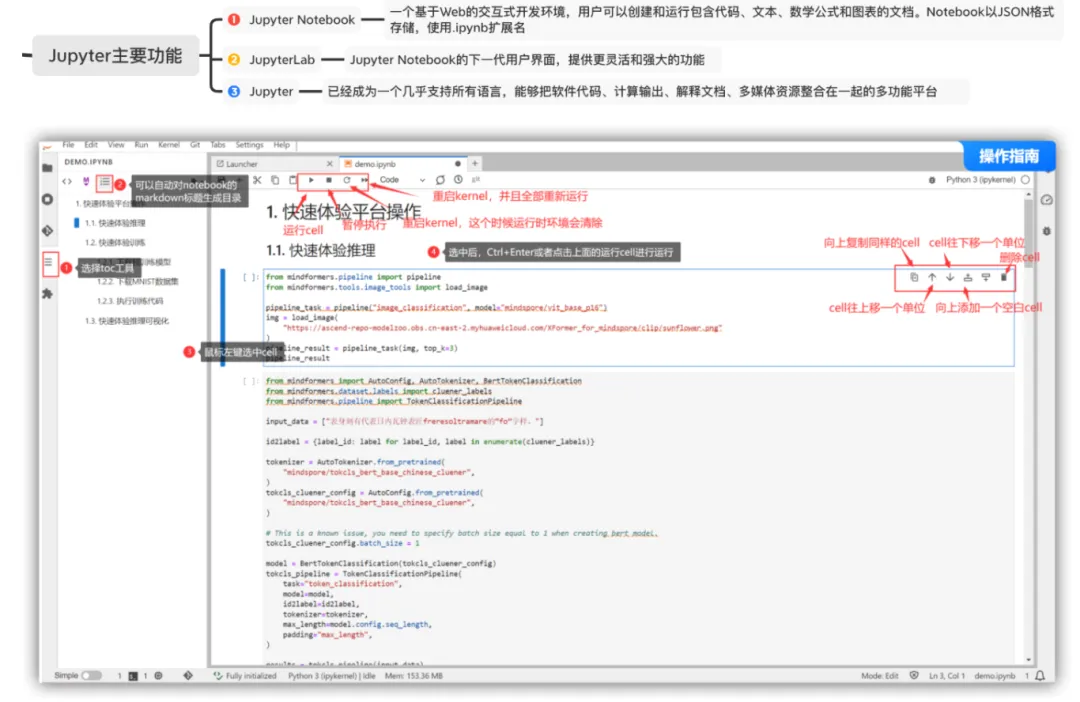The height and width of the screenshot is (702, 1080).
Task: Click Python 3 (ipykernel) kernel selector
Action: [x=981, y=180]
